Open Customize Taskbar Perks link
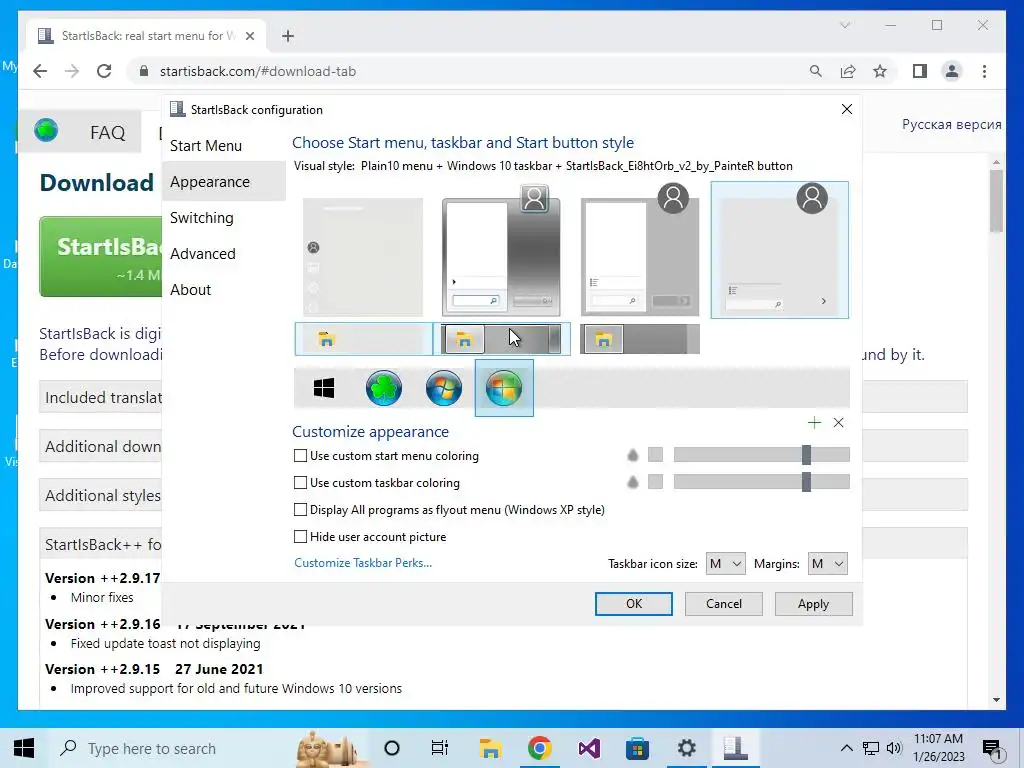The width and height of the screenshot is (1024, 768). click(363, 563)
